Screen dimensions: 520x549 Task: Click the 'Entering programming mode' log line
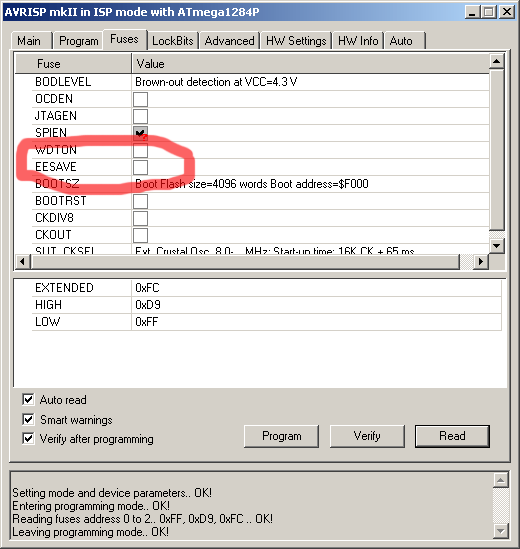click(91, 506)
